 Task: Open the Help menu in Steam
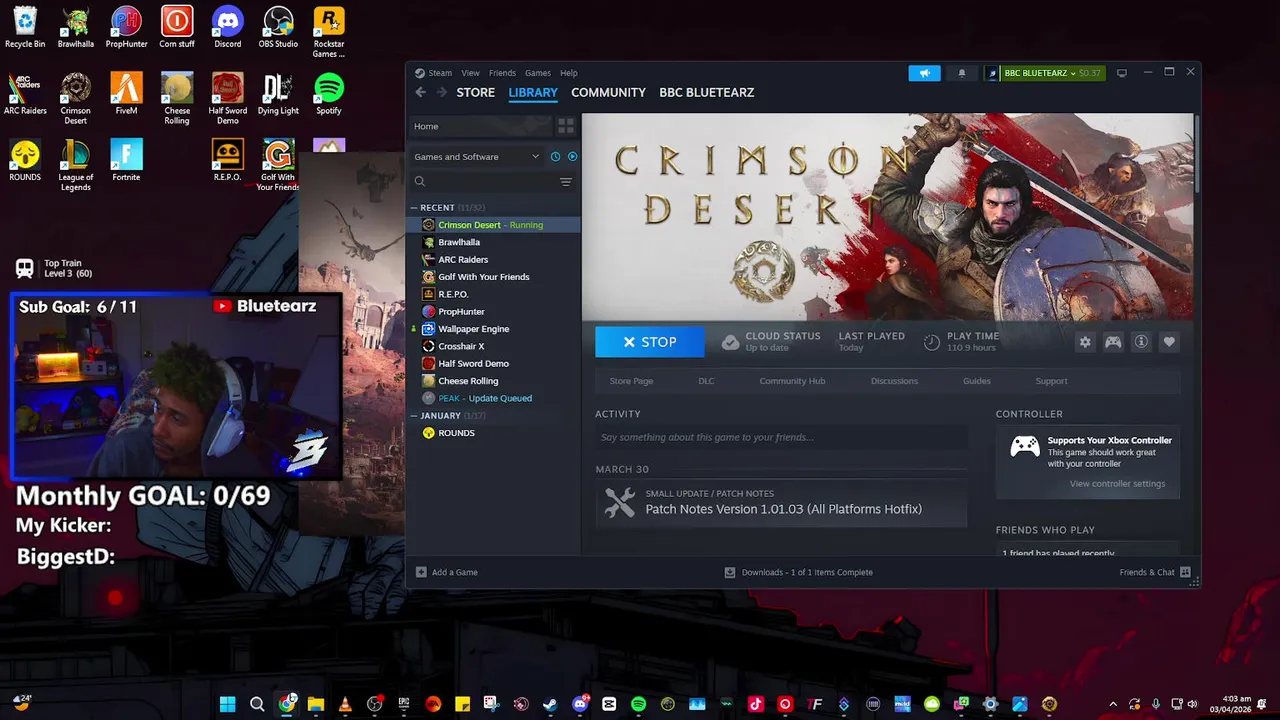pyautogui.click(x=569, y=73)
